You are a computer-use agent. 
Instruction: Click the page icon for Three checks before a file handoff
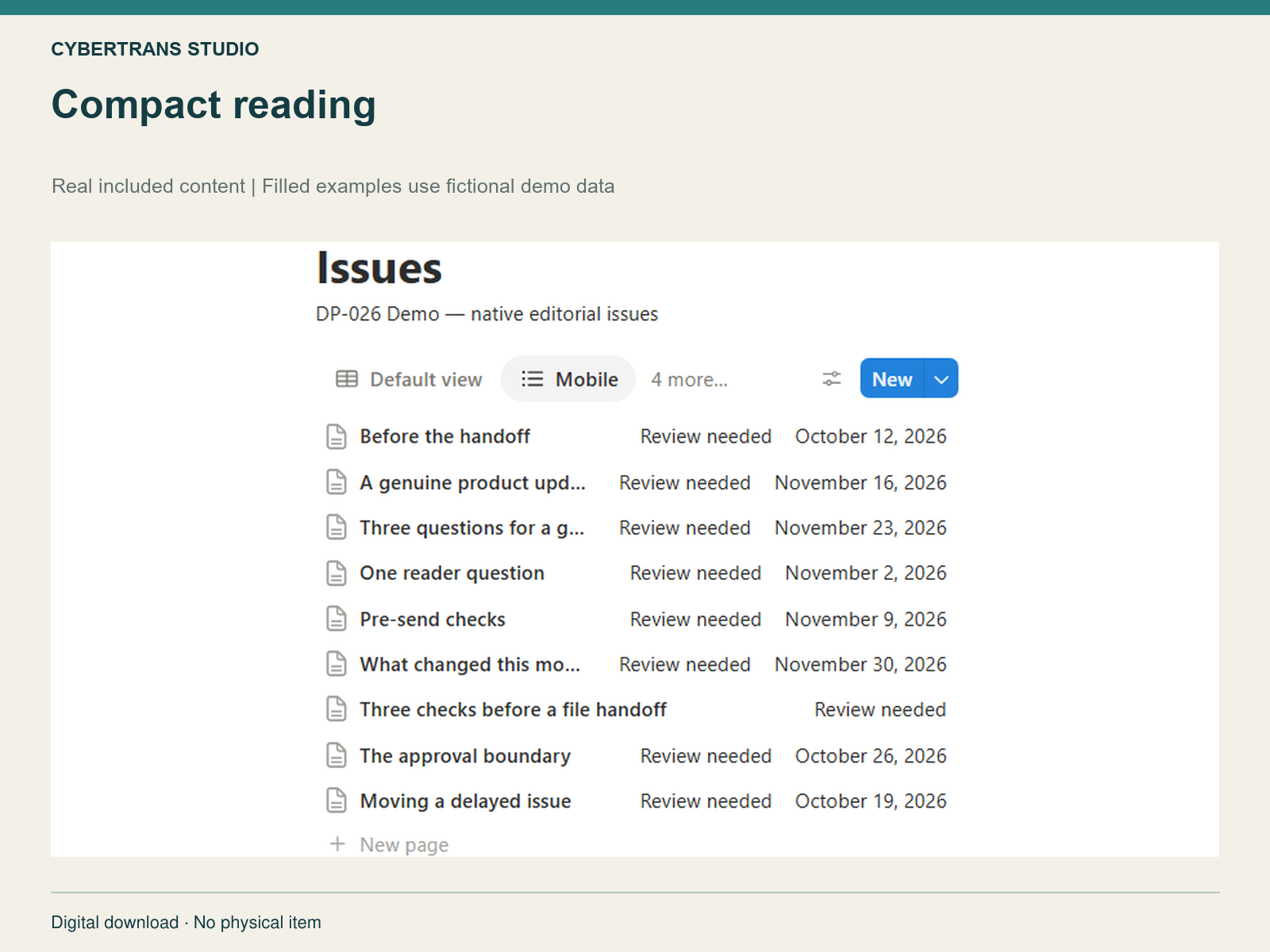click(x=337, y=709)
